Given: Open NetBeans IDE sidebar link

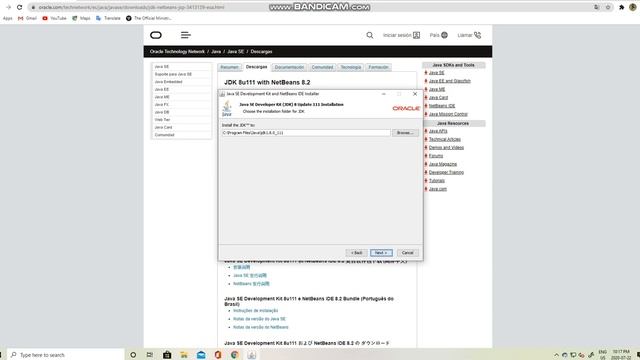Looking at the screenshot, I should click(442, 106).
